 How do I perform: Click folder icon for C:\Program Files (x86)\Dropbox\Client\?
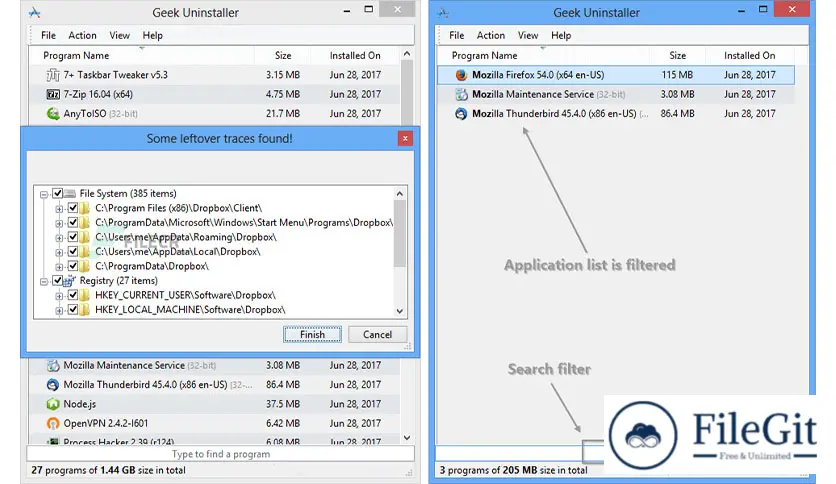pos(85,208)
